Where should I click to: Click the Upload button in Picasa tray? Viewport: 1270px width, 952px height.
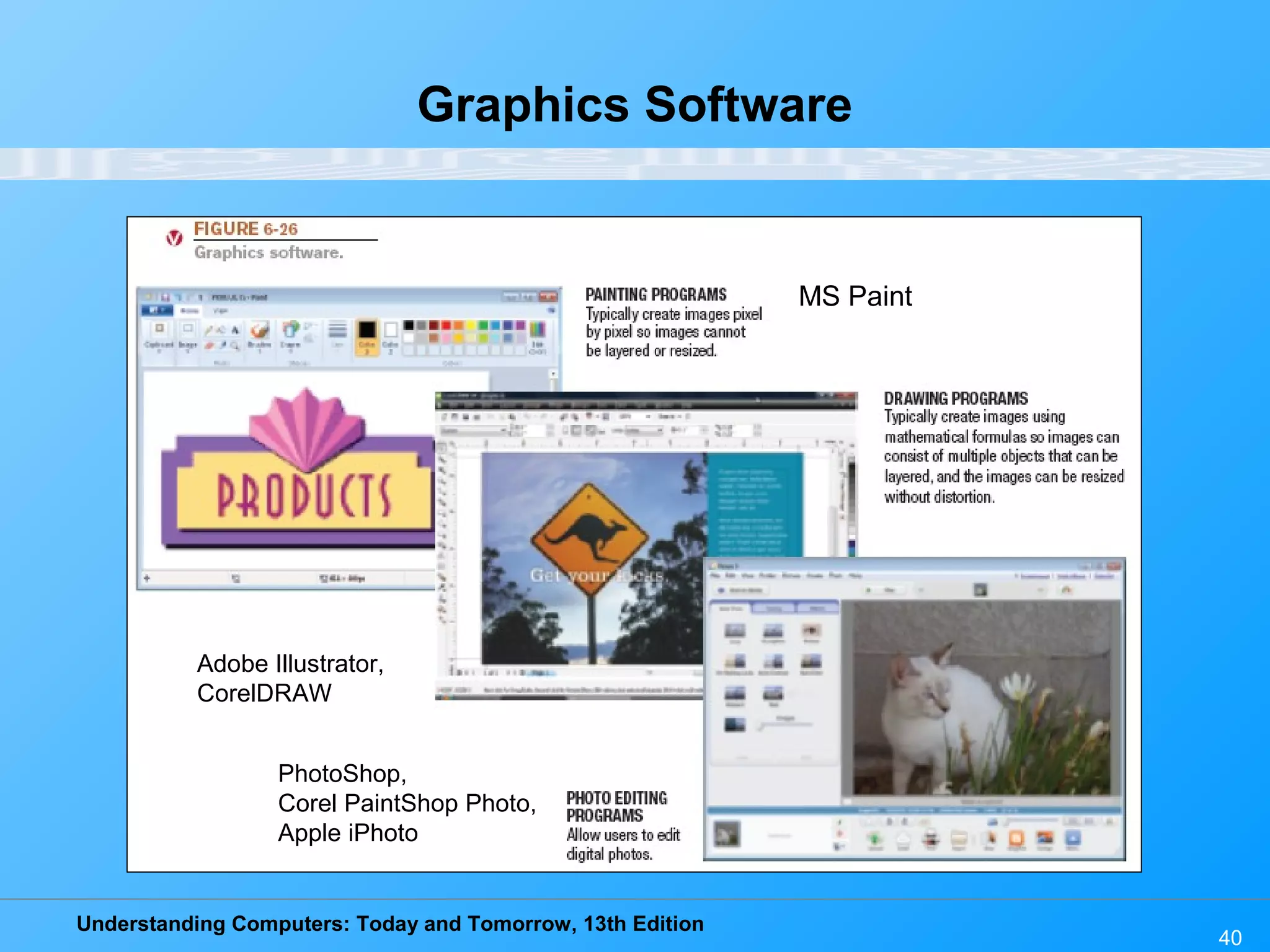(875, 840)
